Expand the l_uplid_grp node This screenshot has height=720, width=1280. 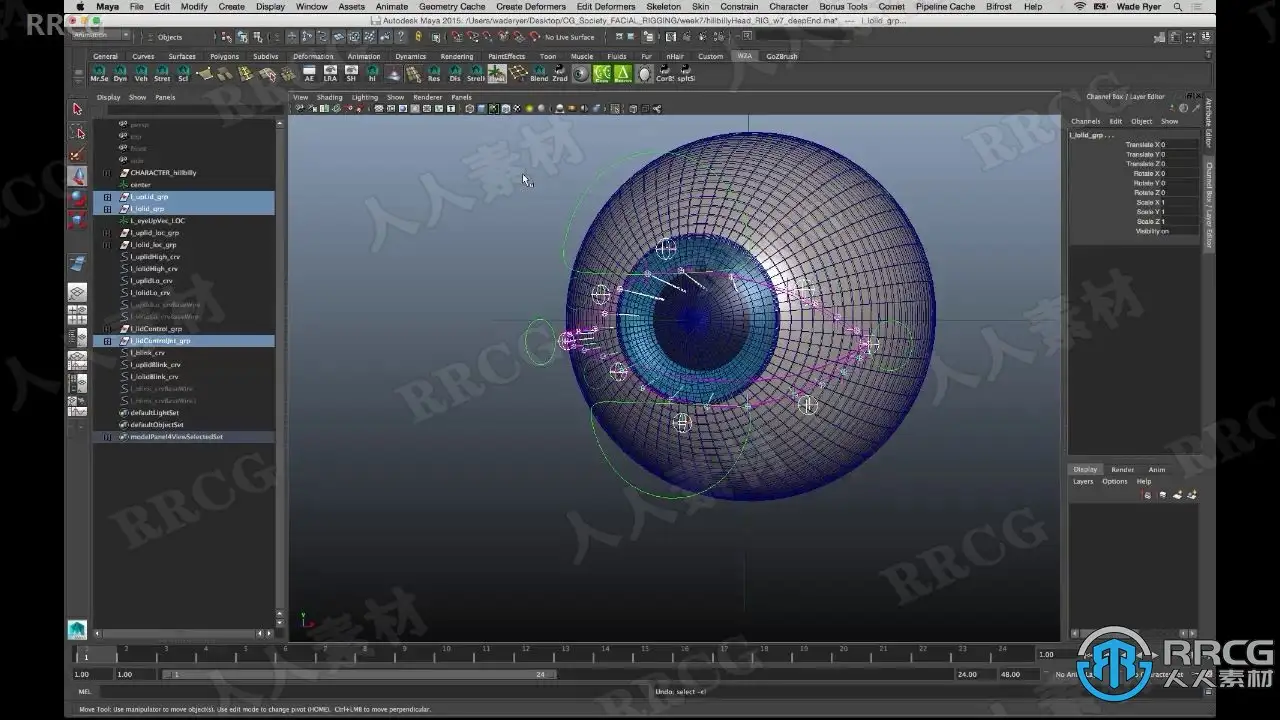click(107, 197)
